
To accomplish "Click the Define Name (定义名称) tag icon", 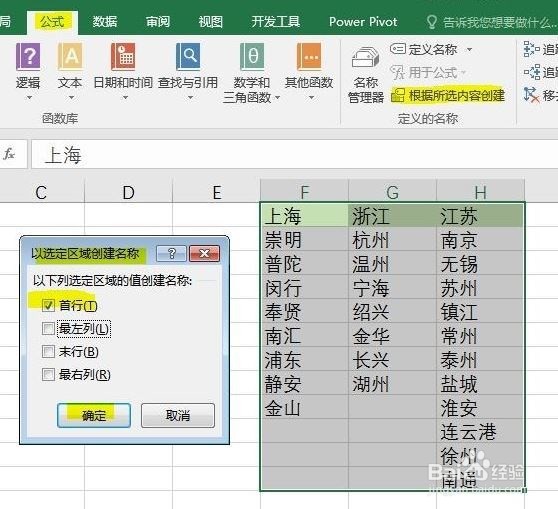I will click(x=398, y=48).
